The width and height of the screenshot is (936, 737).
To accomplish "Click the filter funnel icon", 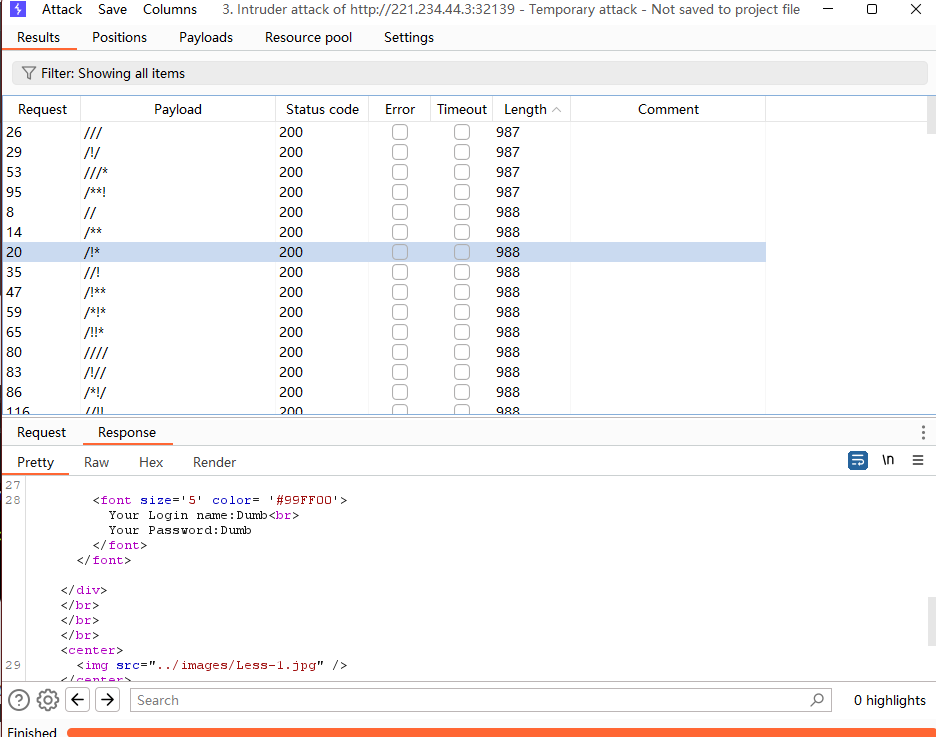I will click(28, 73).
